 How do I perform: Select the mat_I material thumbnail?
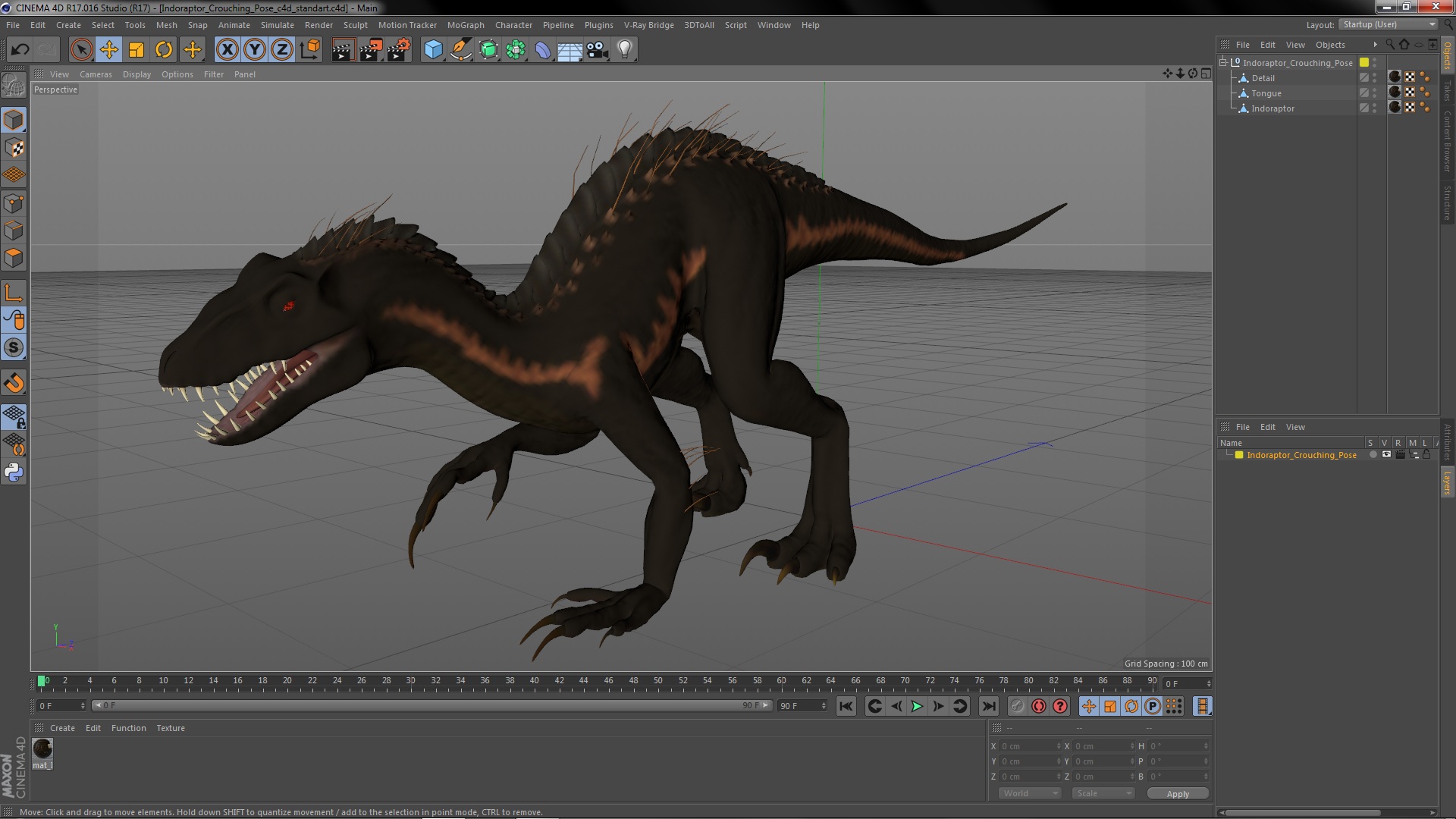click(42, 749)
